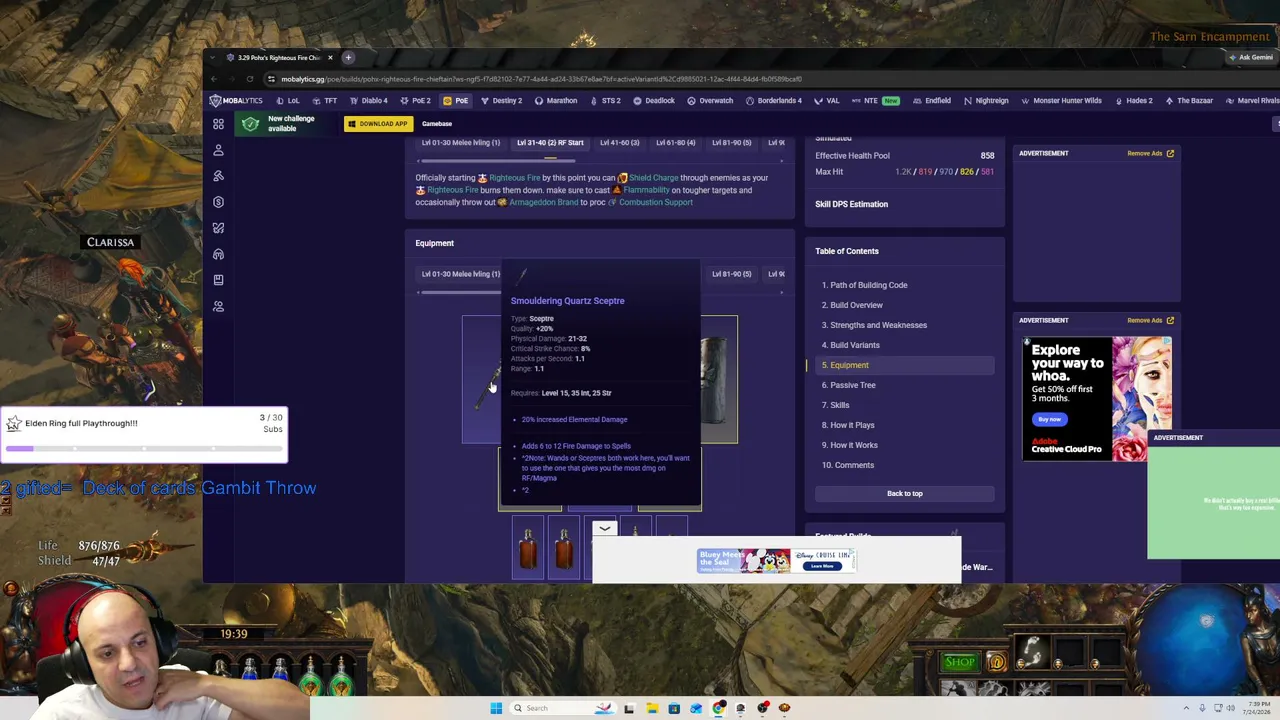Open the Overwatch game section
The height and width of the screenshot is (720, 1280).
[710, 100]
